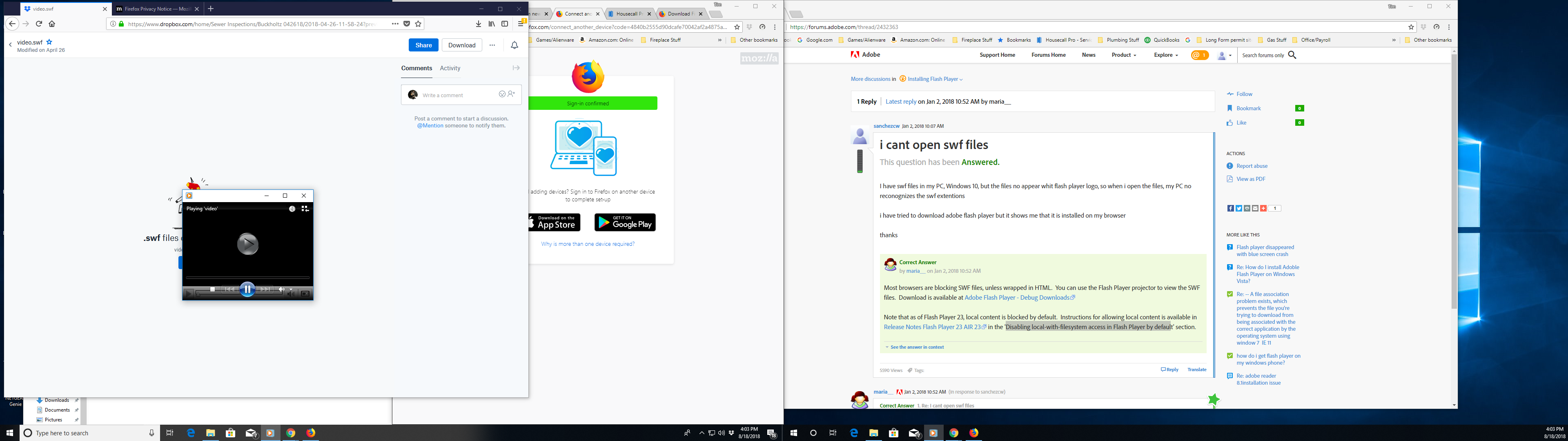Image resolution: width=1568 pixels, height=441 pixels.
Task: Open Support Home in Adobe menu
Action: 997,55
